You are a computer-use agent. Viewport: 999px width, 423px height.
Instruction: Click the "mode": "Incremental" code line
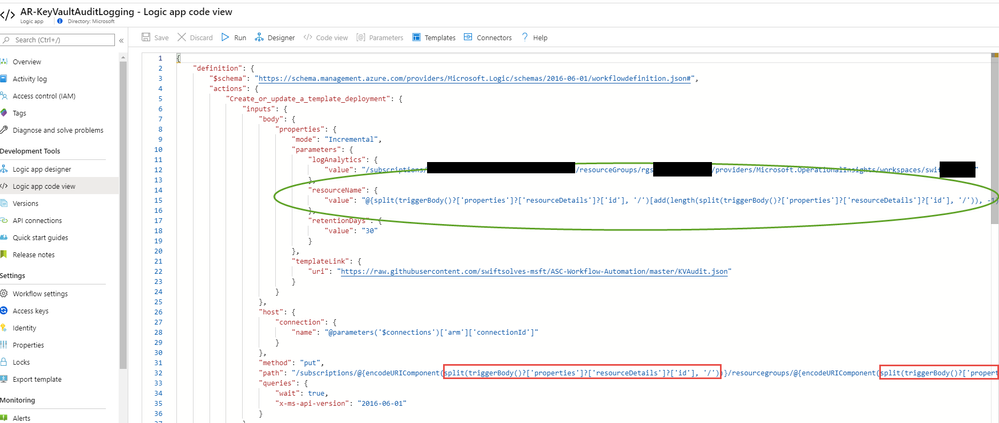[336, 140]
